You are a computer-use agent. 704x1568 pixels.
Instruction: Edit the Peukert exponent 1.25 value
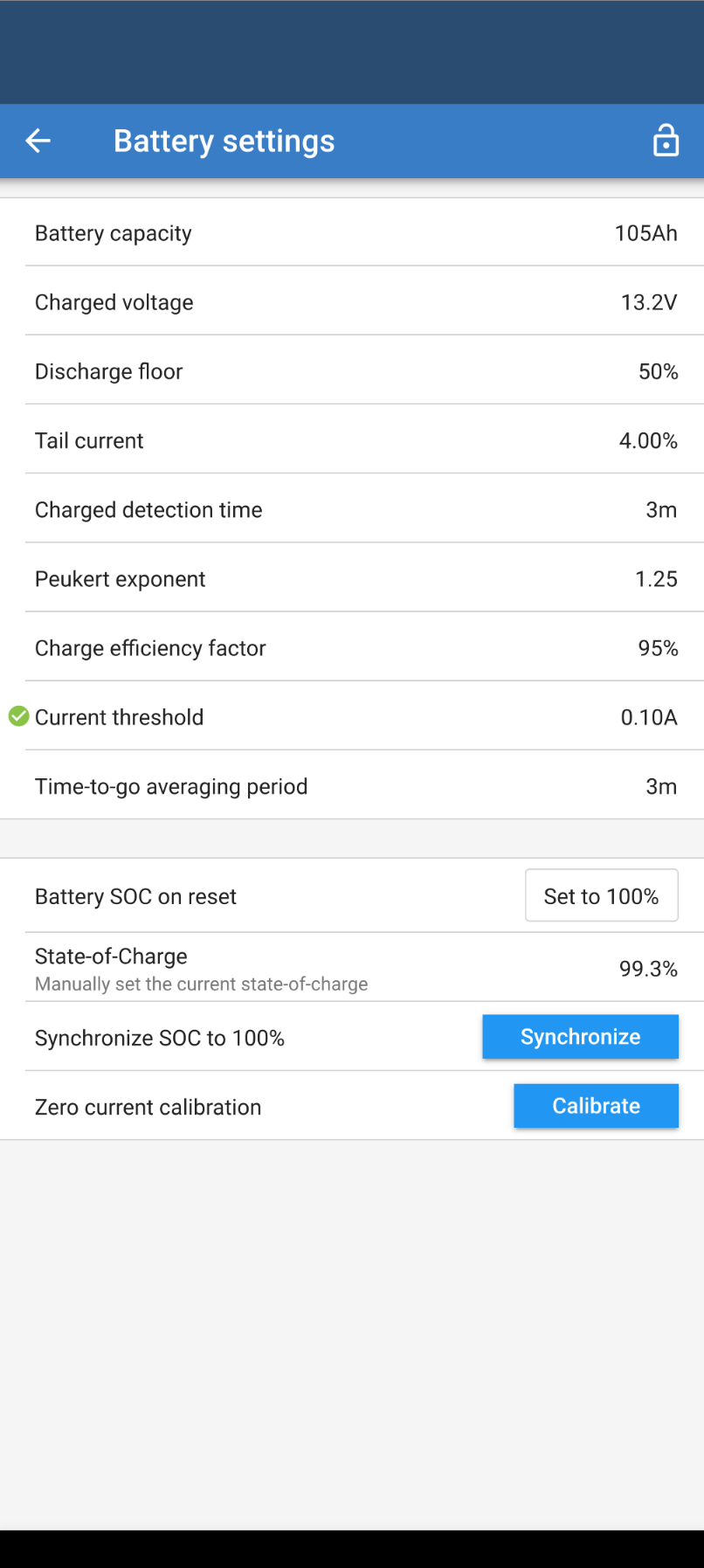[656, 579]
